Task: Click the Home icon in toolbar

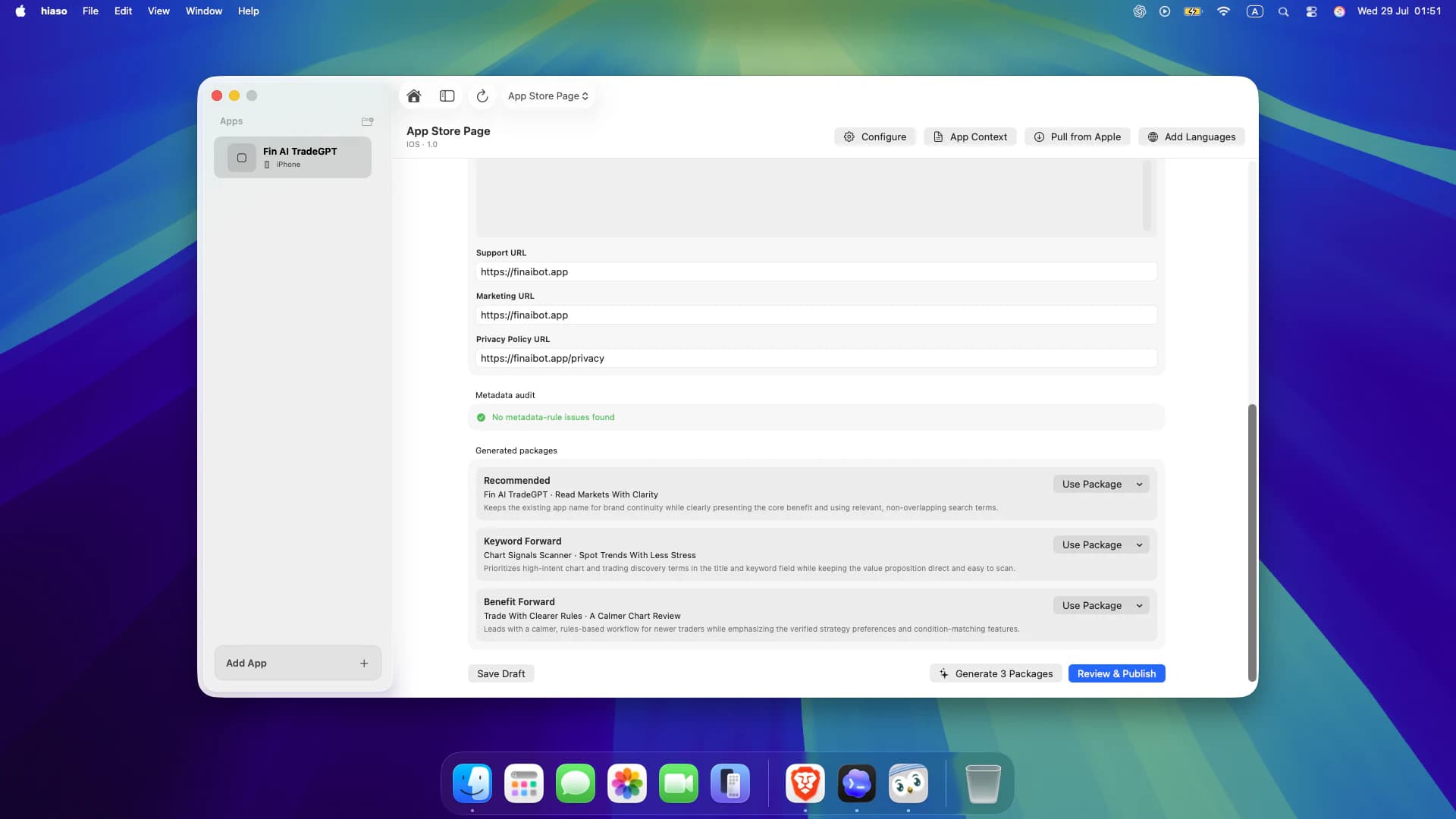Action: pyautogui.click(x=413, y=96)
